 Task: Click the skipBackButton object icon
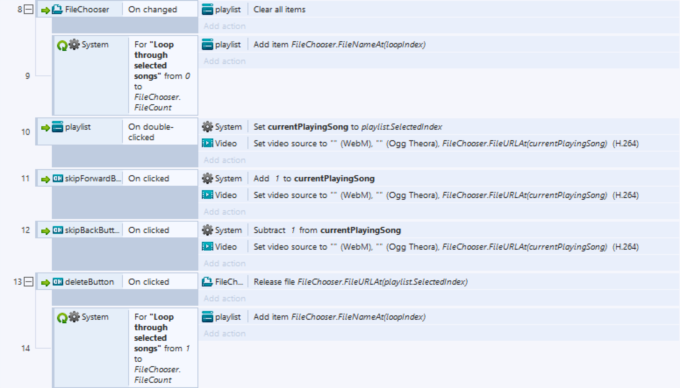tap(57, 230)
